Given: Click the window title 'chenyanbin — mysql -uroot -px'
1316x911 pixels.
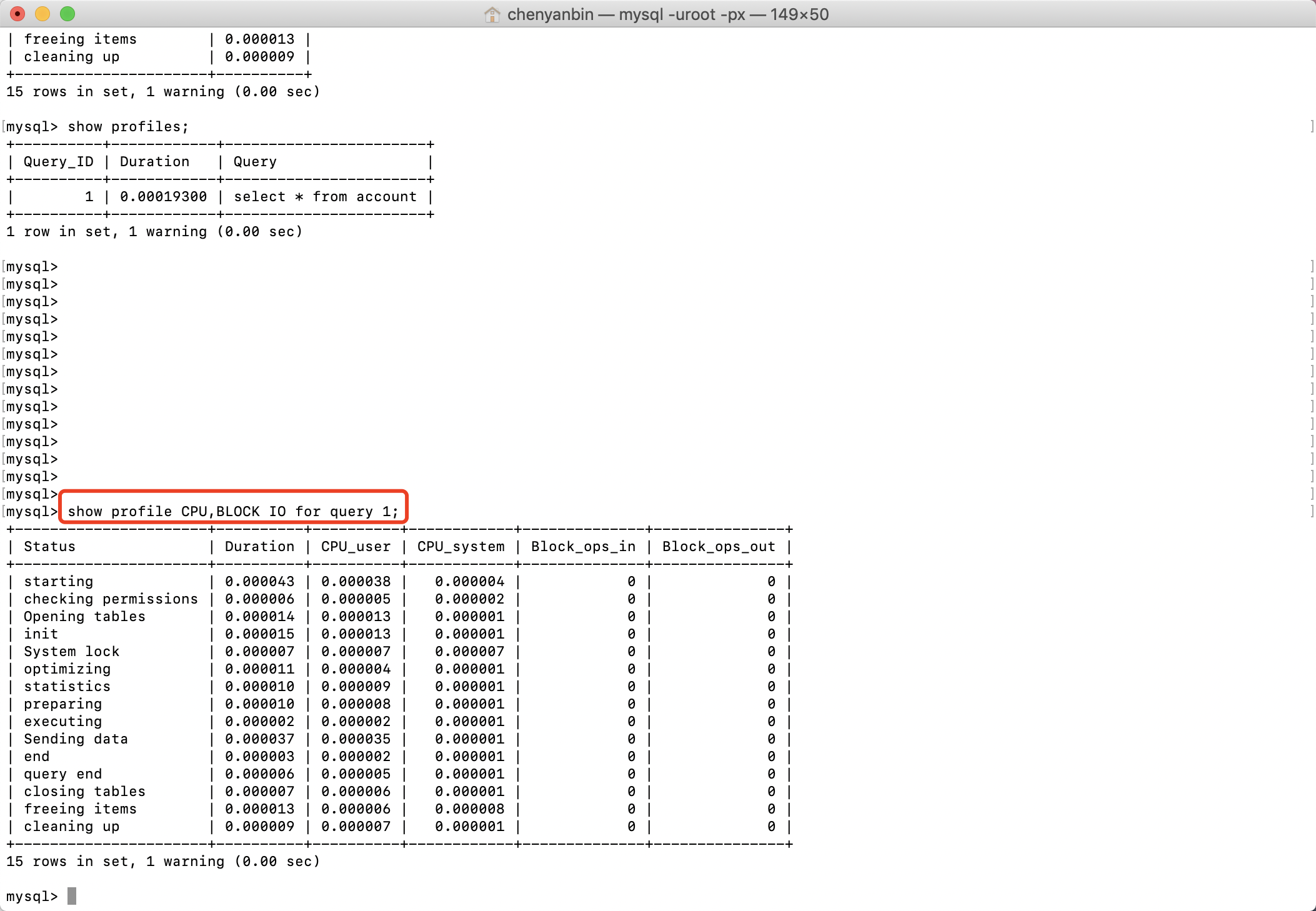Looking at the screenshot, I should (x=626, y=14).
